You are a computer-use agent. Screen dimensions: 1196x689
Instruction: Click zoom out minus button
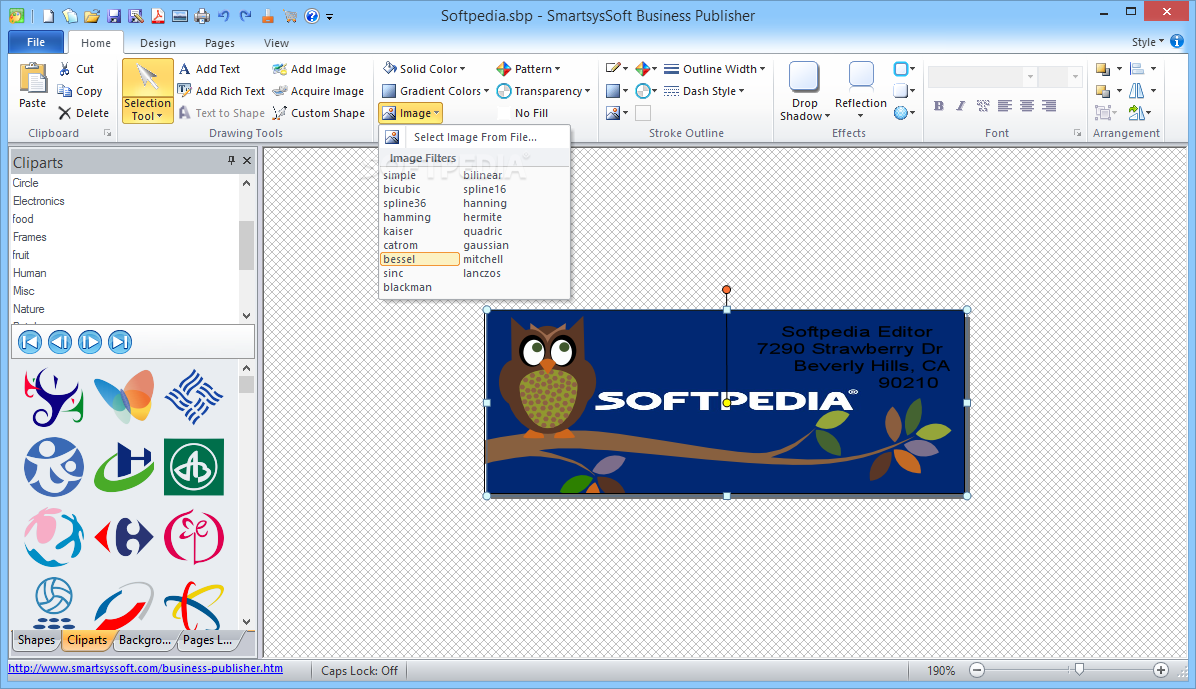tap(977, 670)
